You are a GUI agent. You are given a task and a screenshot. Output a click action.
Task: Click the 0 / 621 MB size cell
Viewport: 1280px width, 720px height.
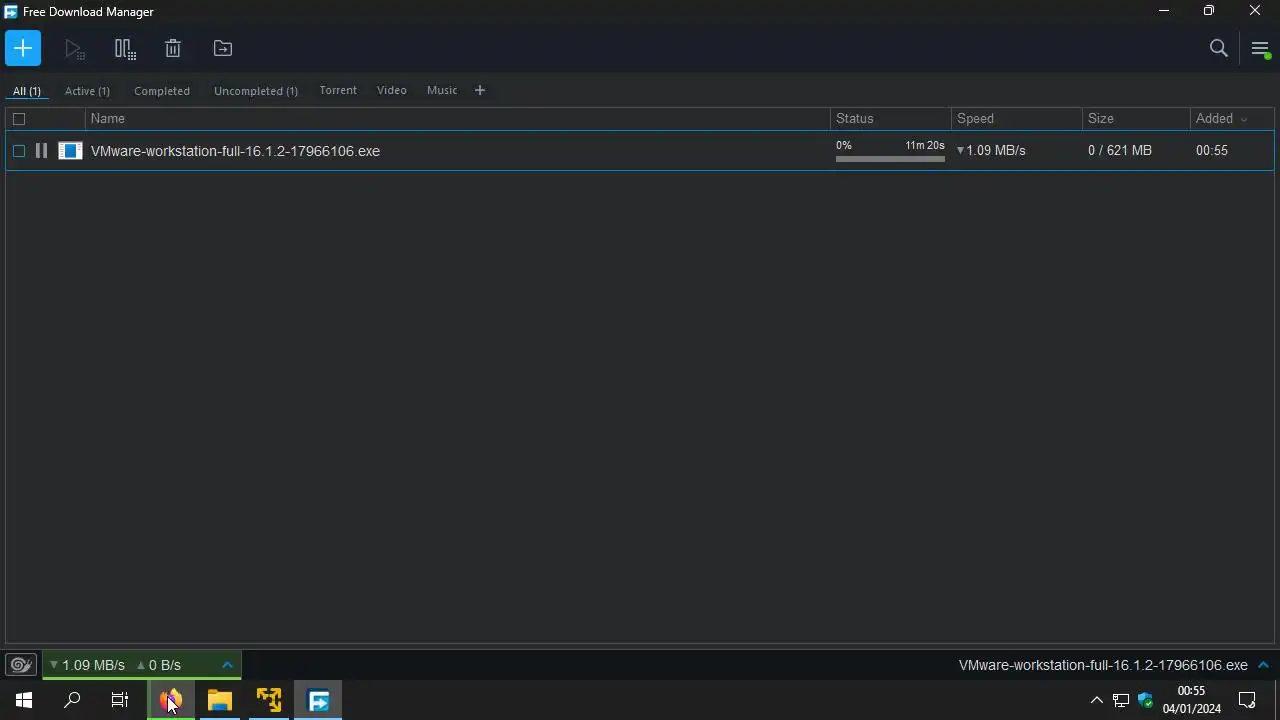[x=1120, y=150]
